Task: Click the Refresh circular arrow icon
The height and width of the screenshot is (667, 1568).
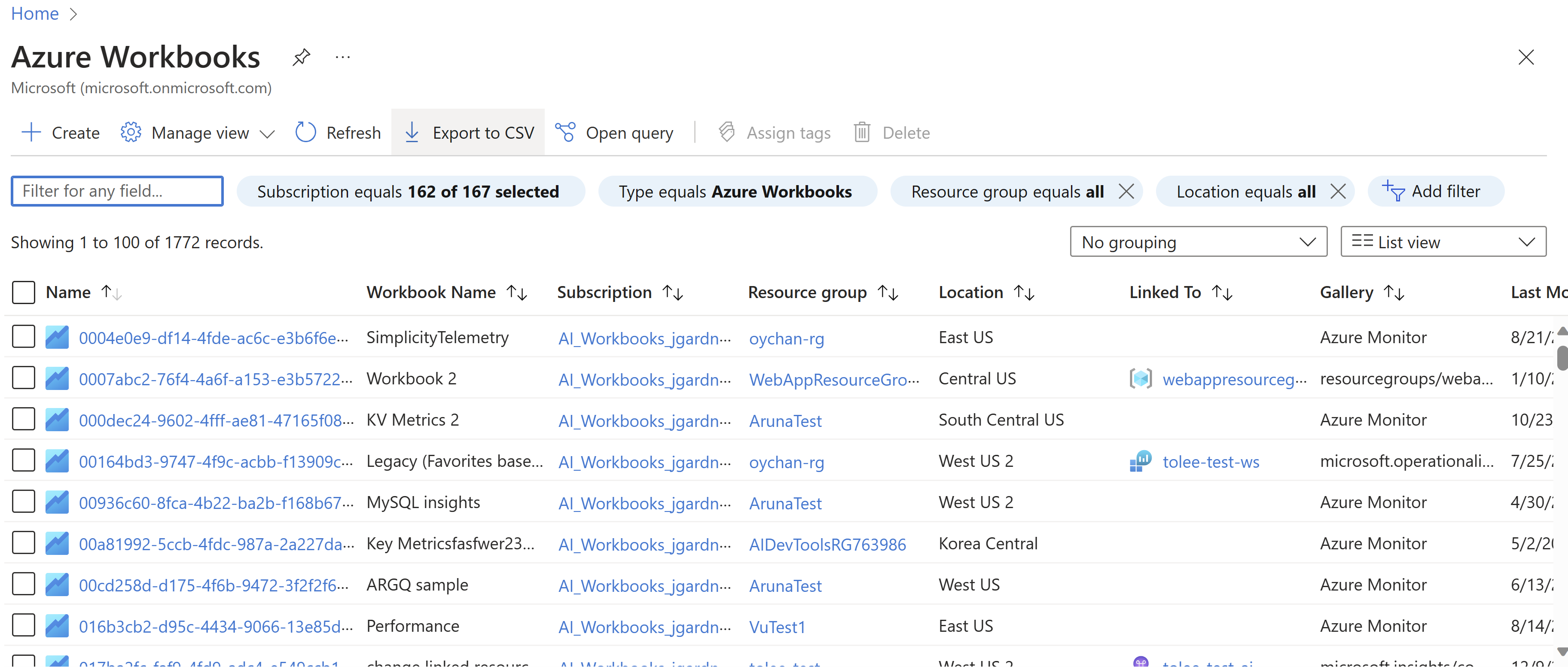Action: [305, 132]
